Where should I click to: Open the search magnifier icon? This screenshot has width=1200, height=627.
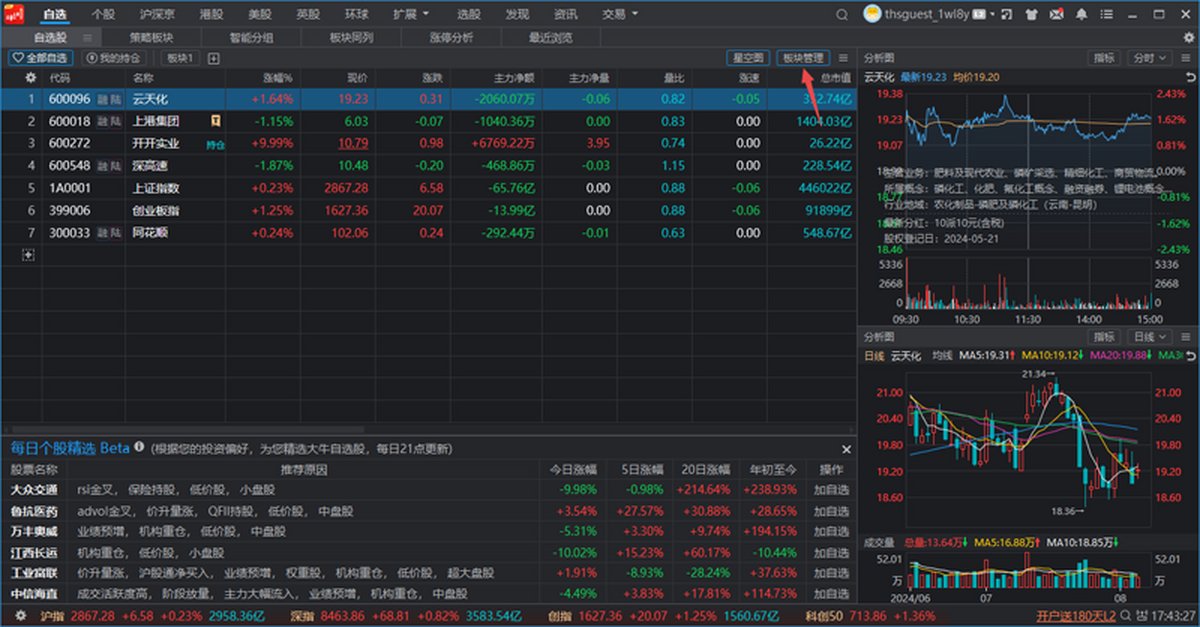tap(844, 14)
